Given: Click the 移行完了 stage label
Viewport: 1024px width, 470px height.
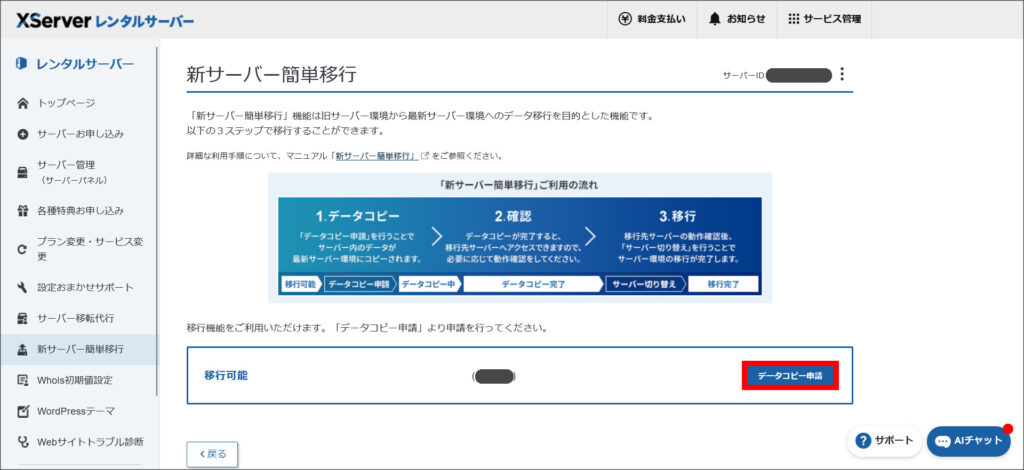Looking at the screenshot, I should (x=724, y=284).
